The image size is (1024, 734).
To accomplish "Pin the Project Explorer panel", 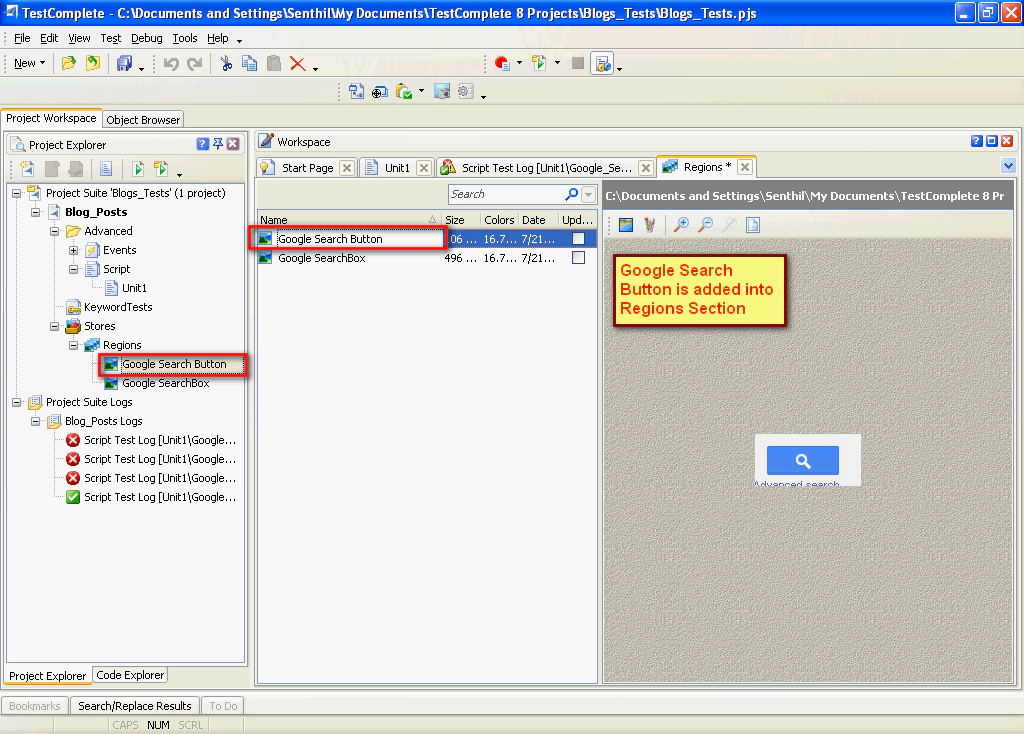I will (218, 144).
